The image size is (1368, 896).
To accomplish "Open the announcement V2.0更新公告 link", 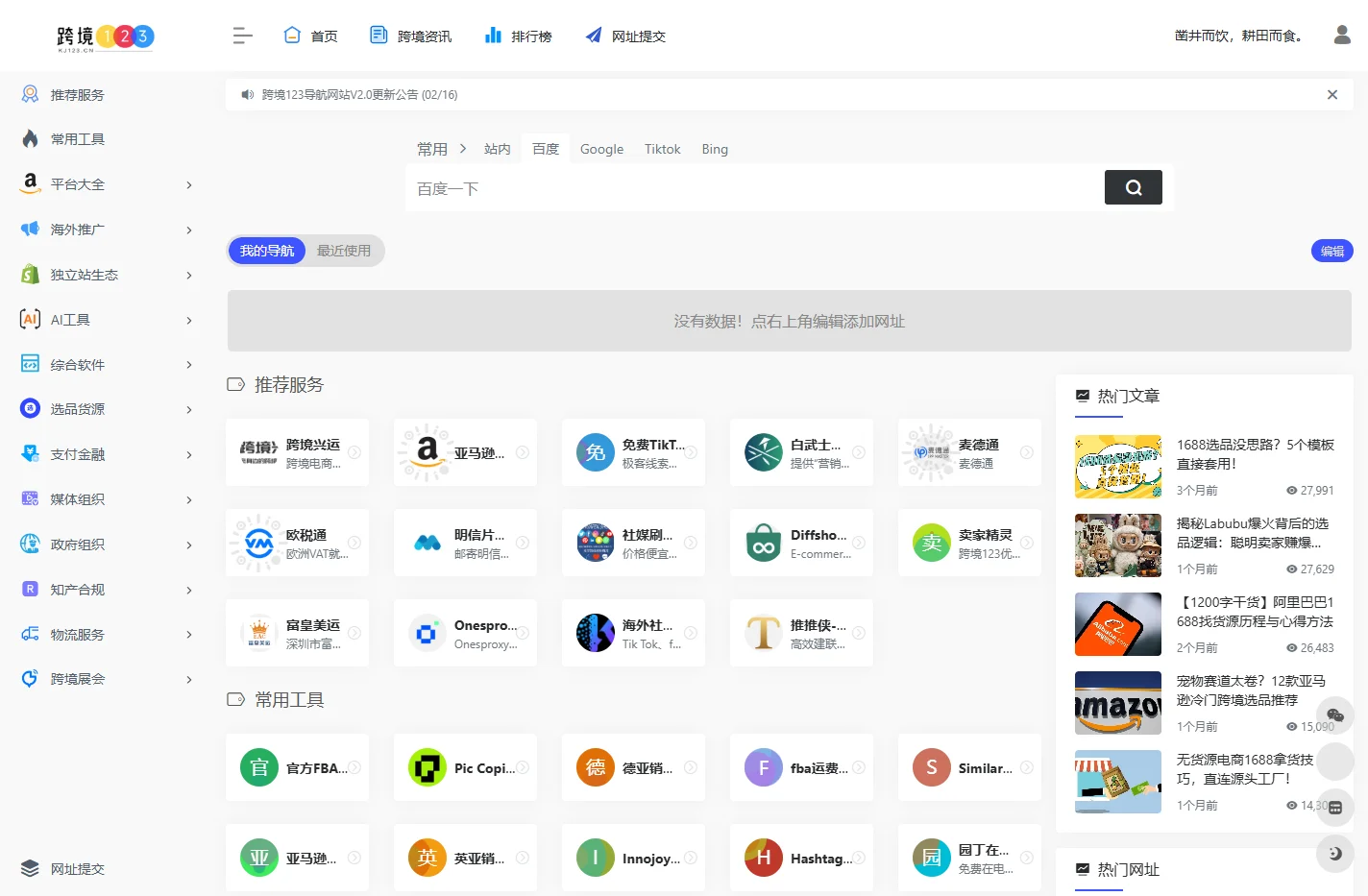I will [x=359, y=94].
